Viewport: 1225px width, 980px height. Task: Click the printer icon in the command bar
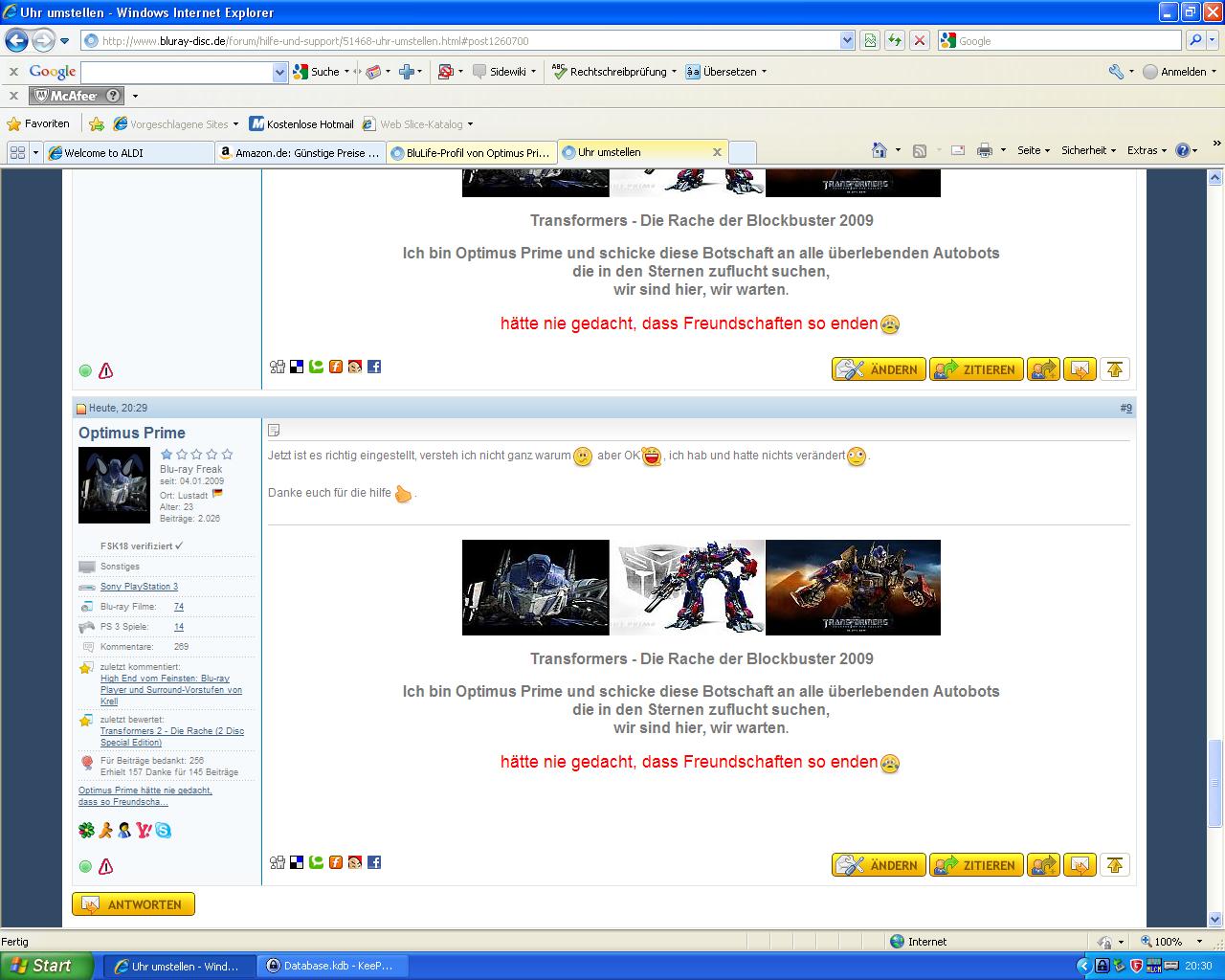click(x=985, y=150)
